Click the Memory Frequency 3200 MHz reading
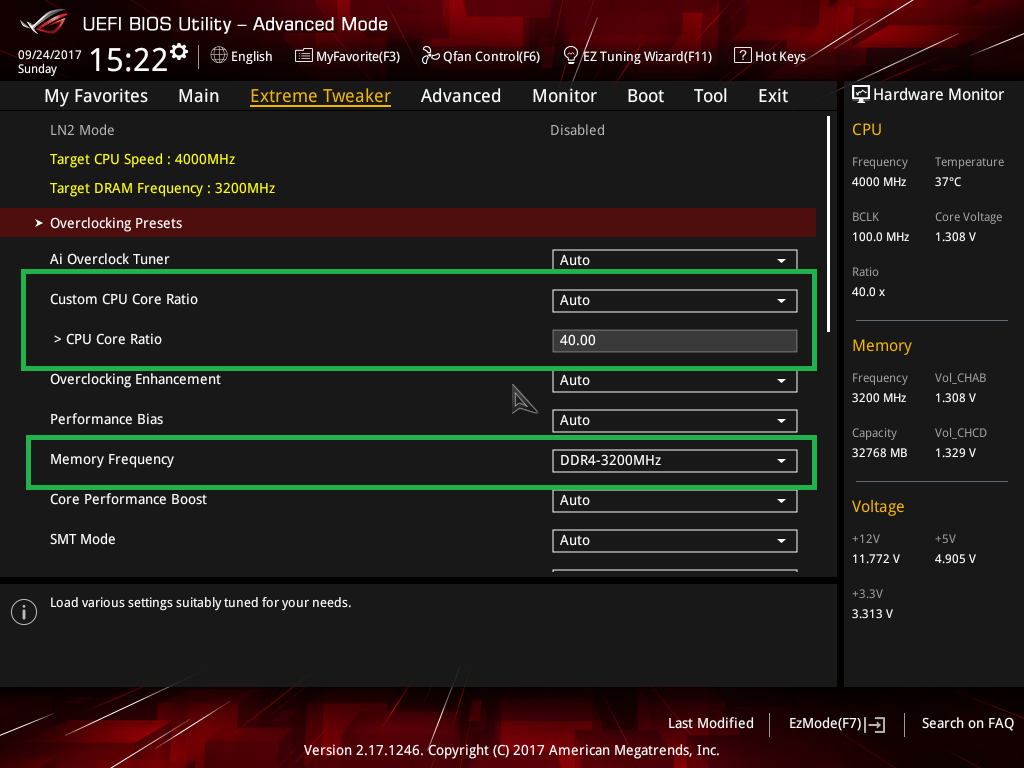 click(x=879, y=398)
